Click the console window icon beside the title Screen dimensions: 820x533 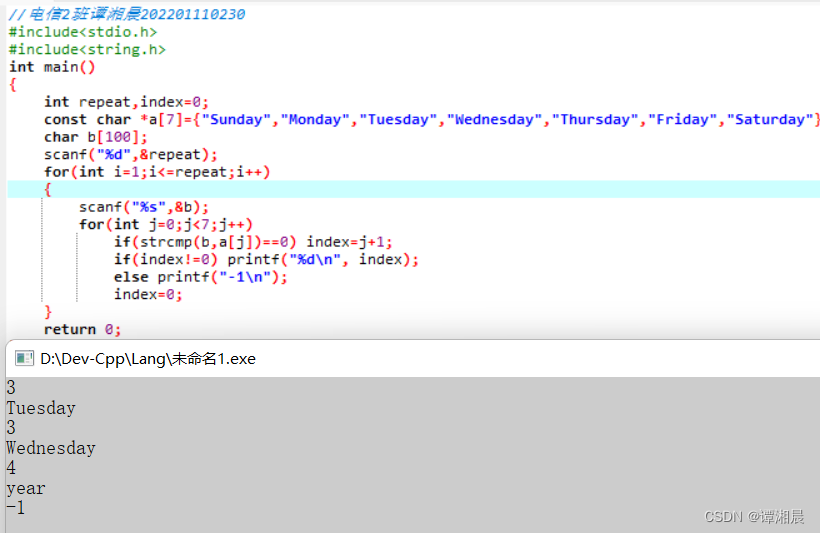pos(24,358)
